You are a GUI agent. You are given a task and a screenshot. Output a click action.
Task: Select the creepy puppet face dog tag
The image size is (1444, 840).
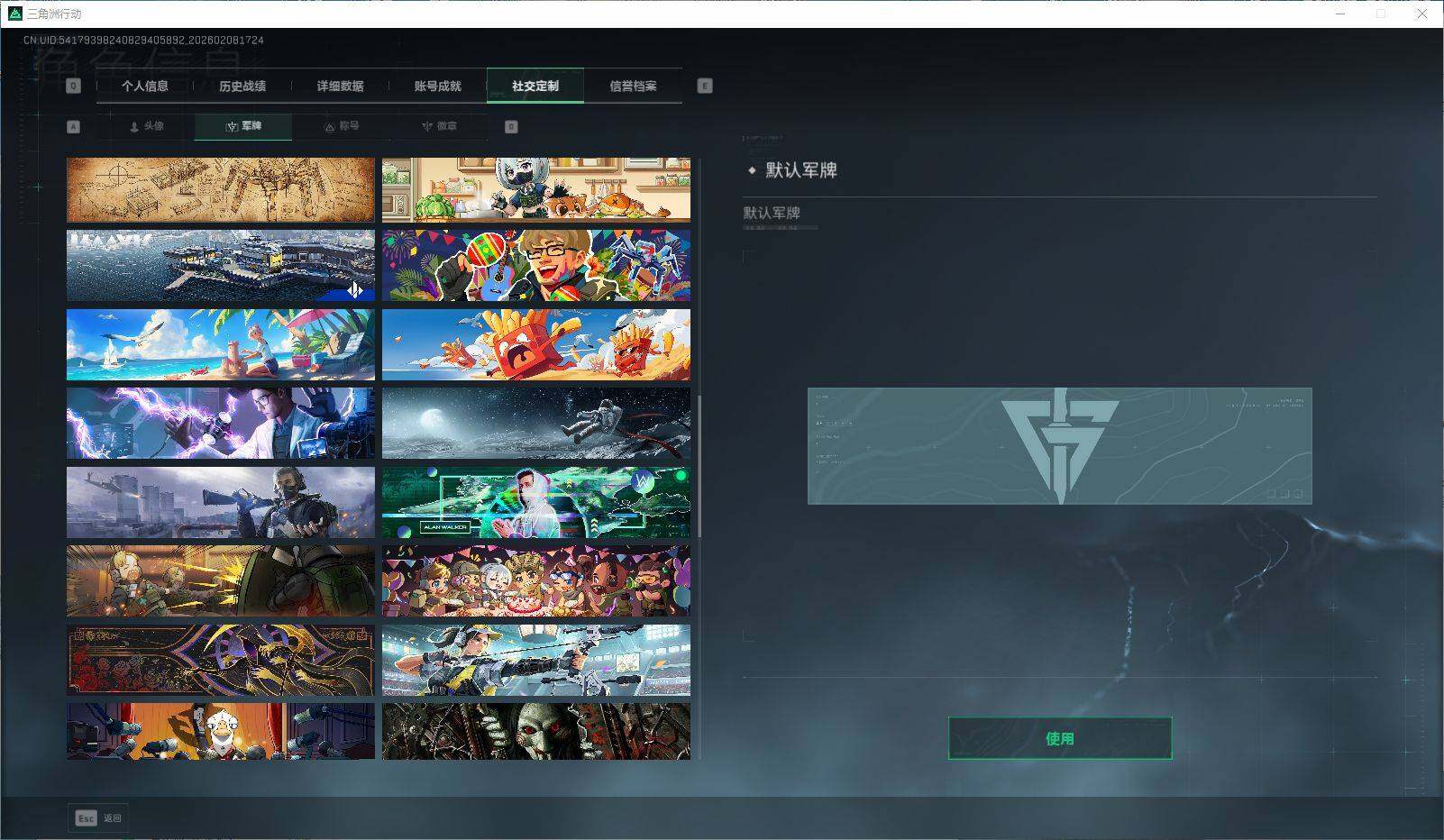pos(536,731)
